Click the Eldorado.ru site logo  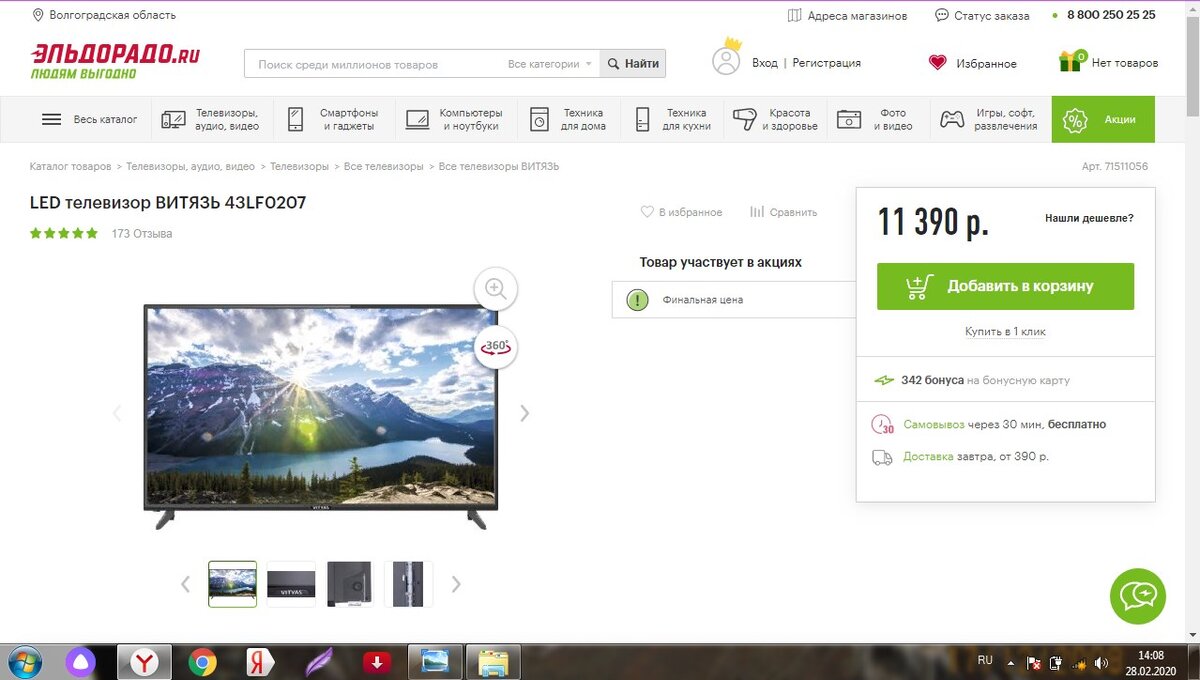115,61
